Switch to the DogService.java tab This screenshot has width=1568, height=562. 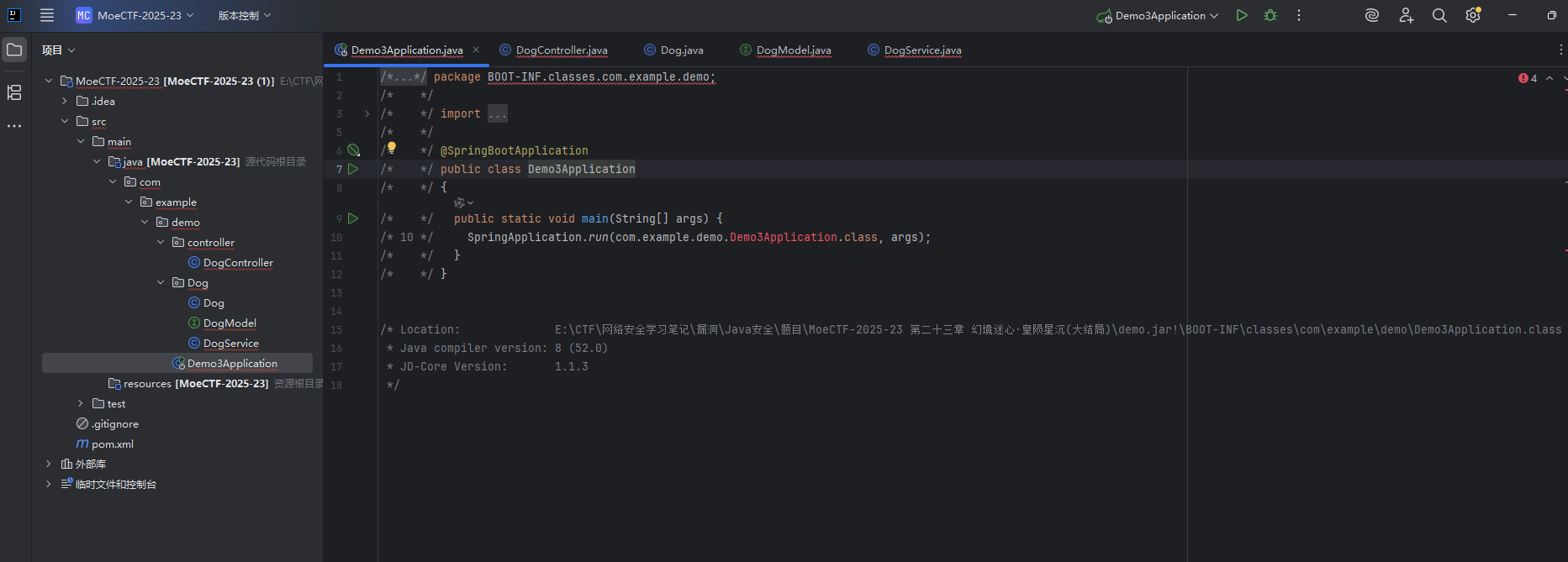click(922, 50)
